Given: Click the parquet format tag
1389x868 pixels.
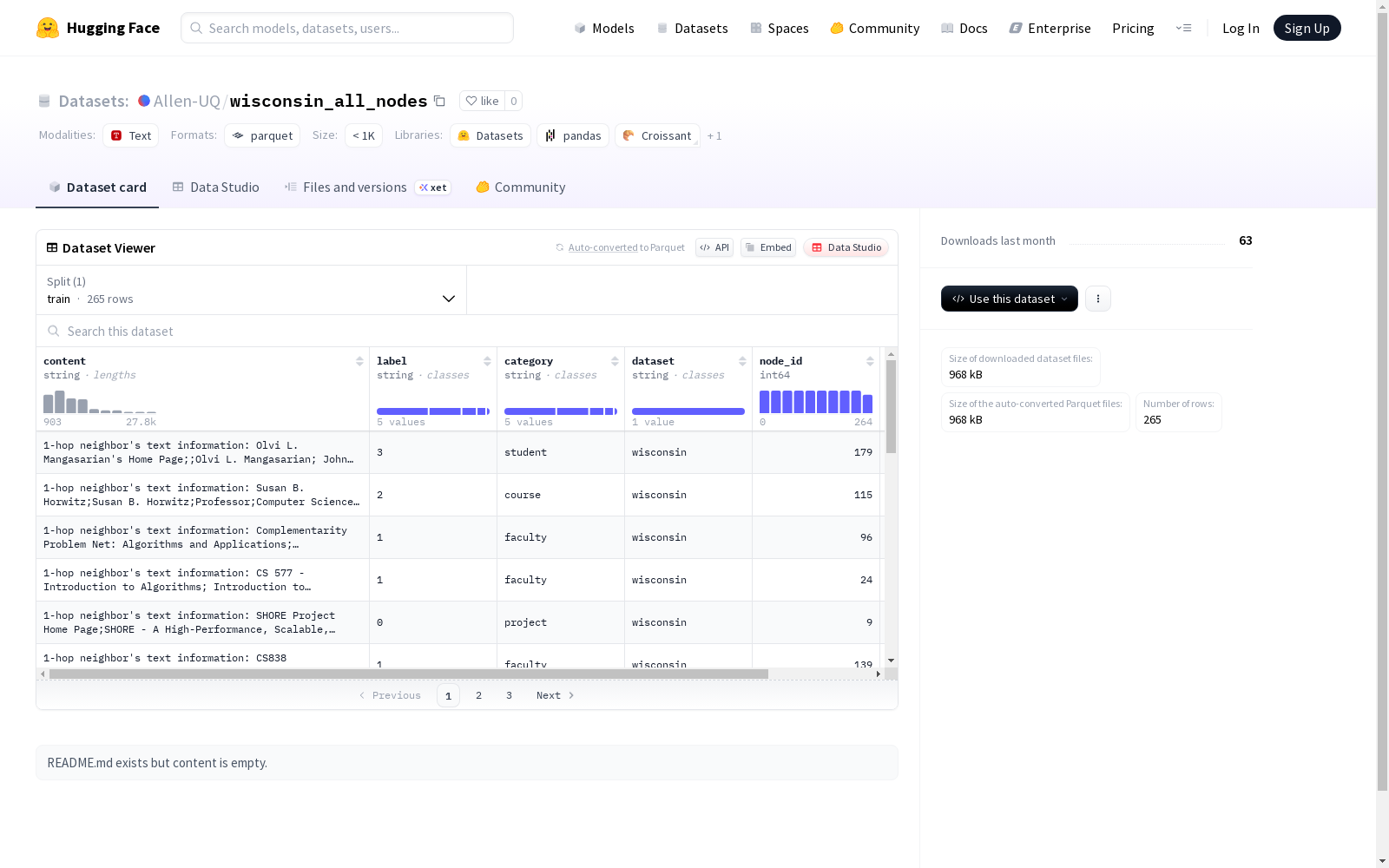Looking at the screenshot, I should pos(262,135).
